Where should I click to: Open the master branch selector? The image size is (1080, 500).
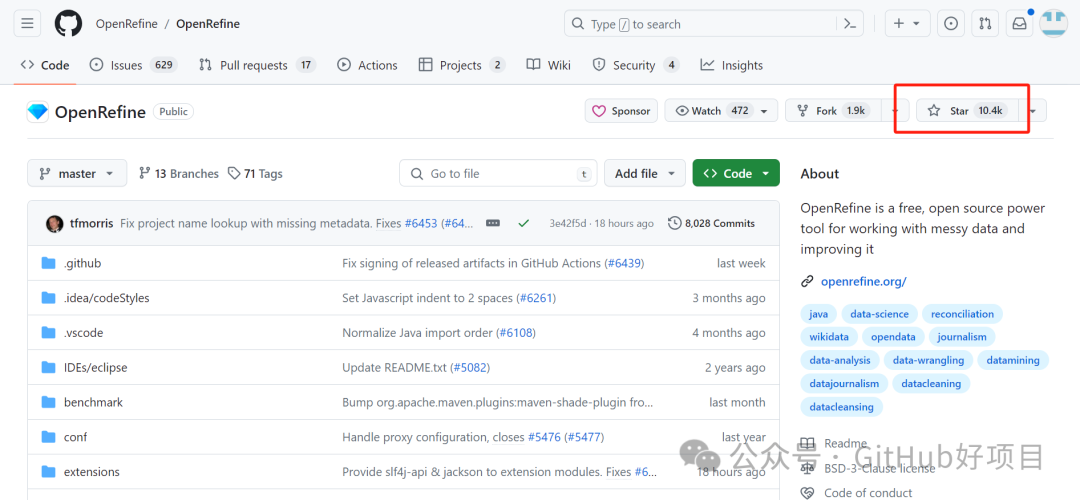click(77, 174)
